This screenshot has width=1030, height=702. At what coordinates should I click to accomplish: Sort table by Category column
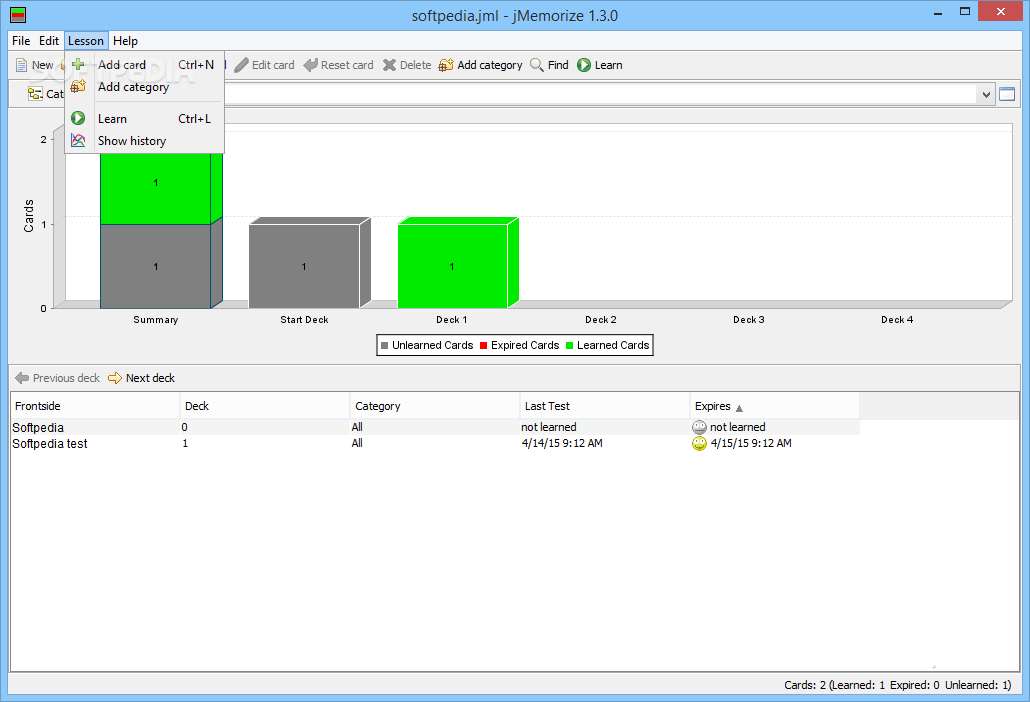click(434, 406)
